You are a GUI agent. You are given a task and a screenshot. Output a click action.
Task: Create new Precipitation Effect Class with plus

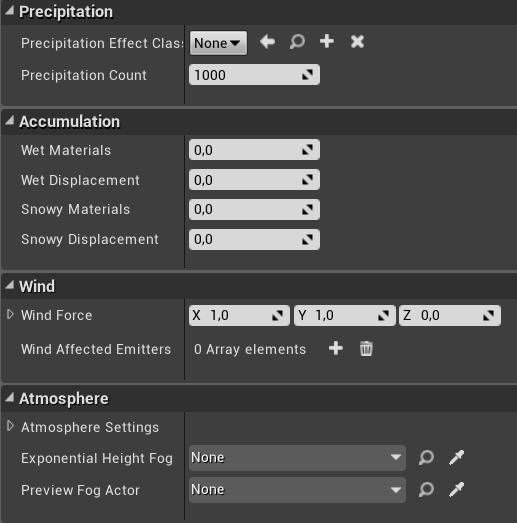(x=327, y=41)
